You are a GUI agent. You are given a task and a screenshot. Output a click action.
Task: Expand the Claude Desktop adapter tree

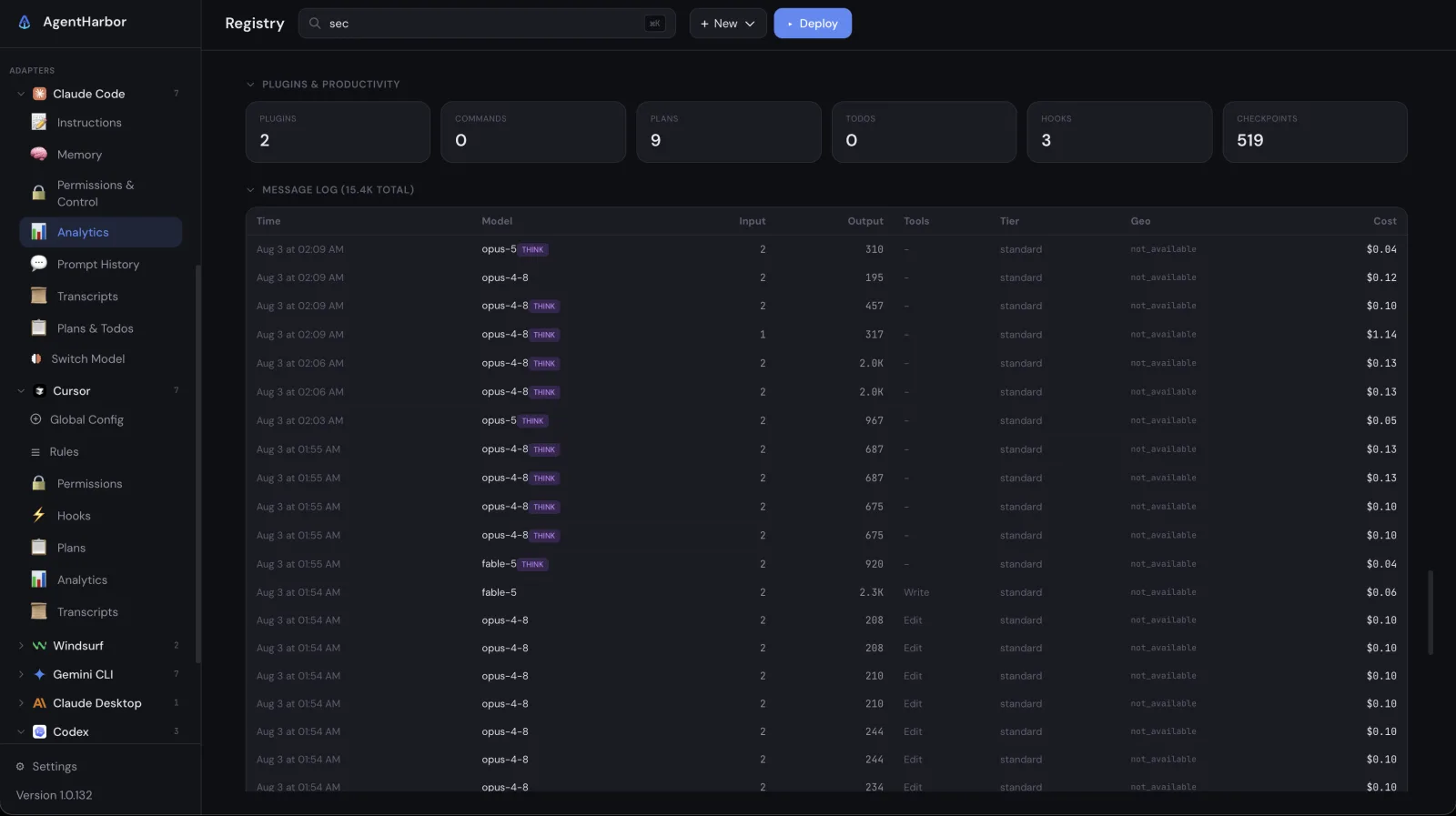pos(21,703)
